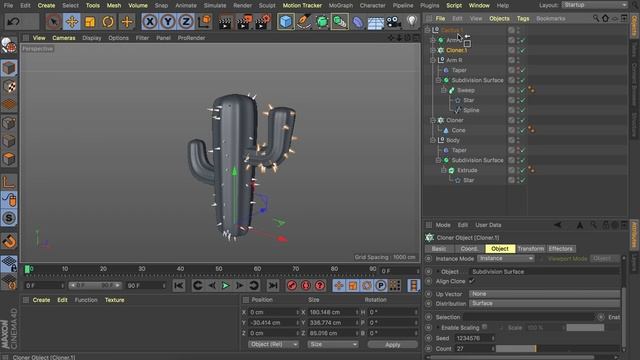640x360 pixels.
Task: Switch to the Basic tab
Action: point(439,249)
